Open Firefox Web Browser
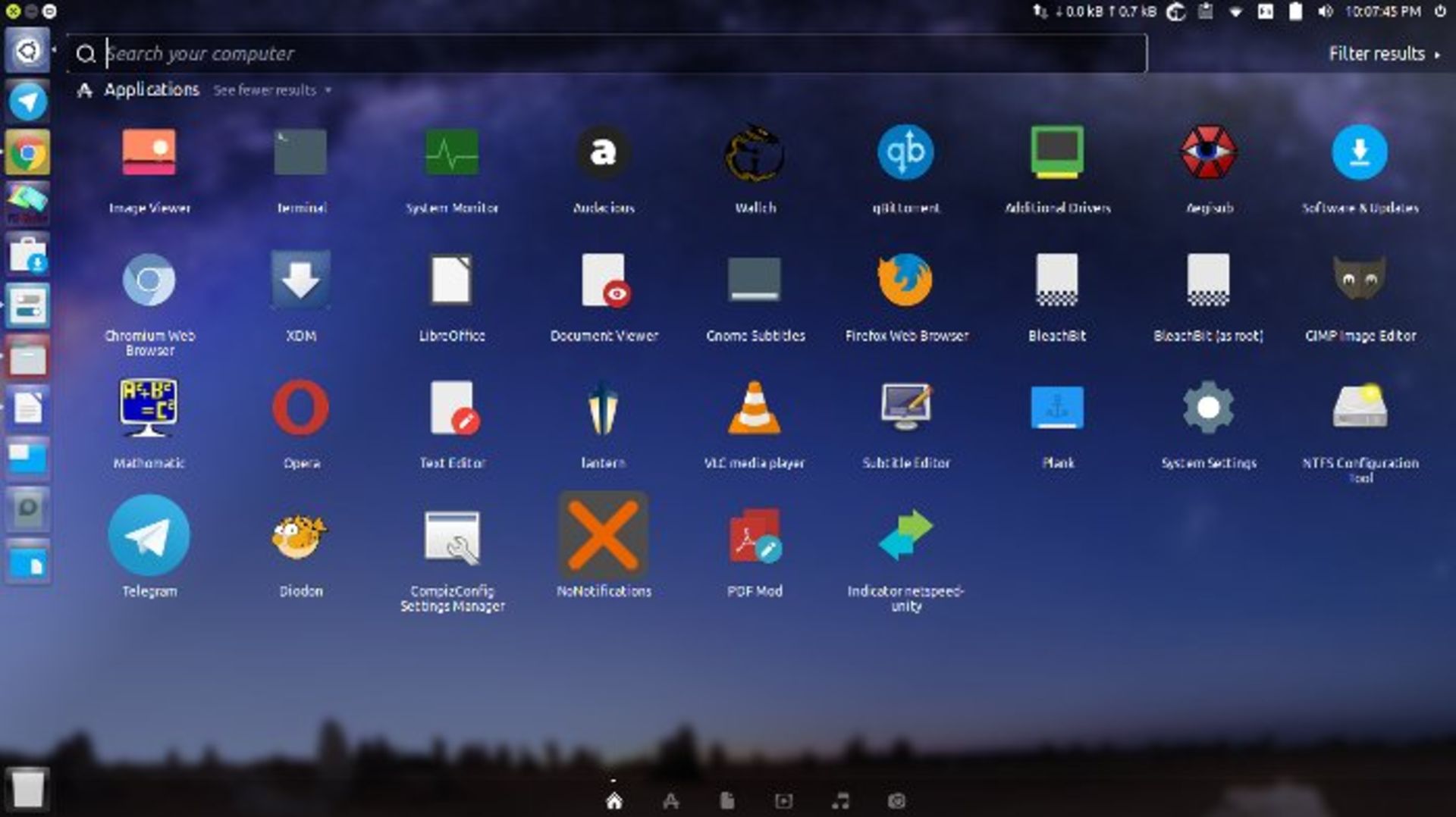 tap(905, 280)
